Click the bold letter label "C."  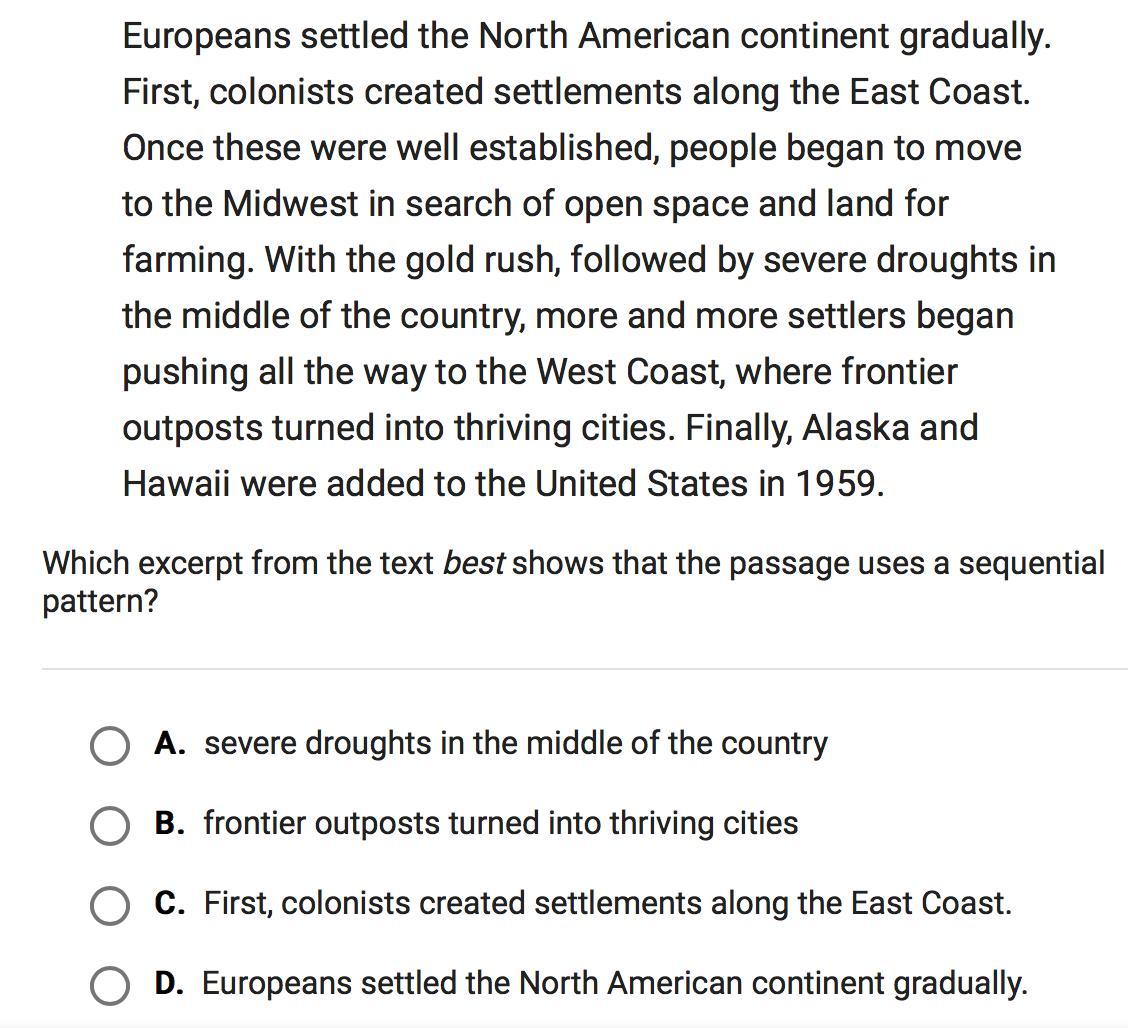coord(169,904)
